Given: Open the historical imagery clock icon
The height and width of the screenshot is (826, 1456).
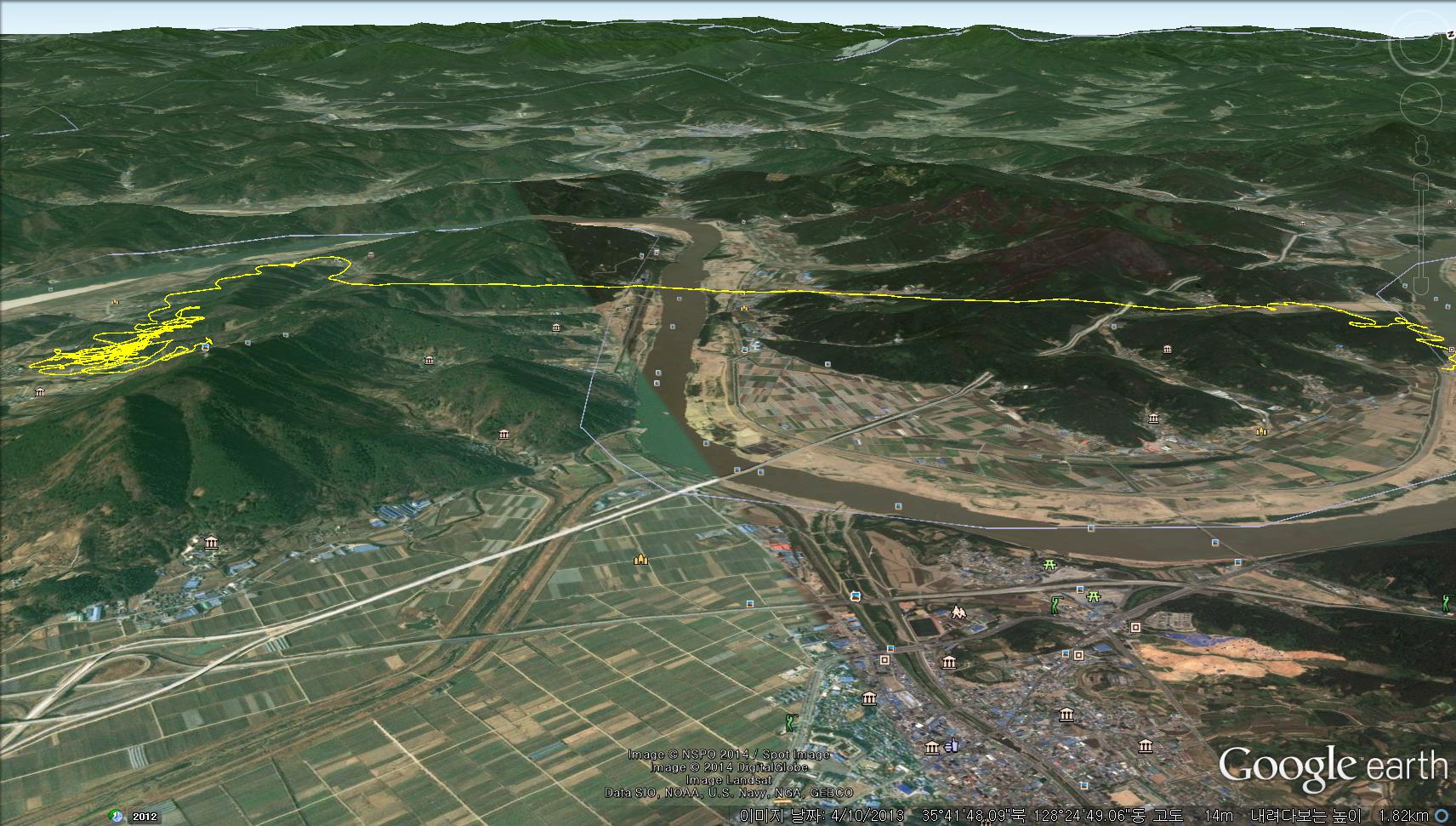Looking at the screenshot, I should coord(115,815).
